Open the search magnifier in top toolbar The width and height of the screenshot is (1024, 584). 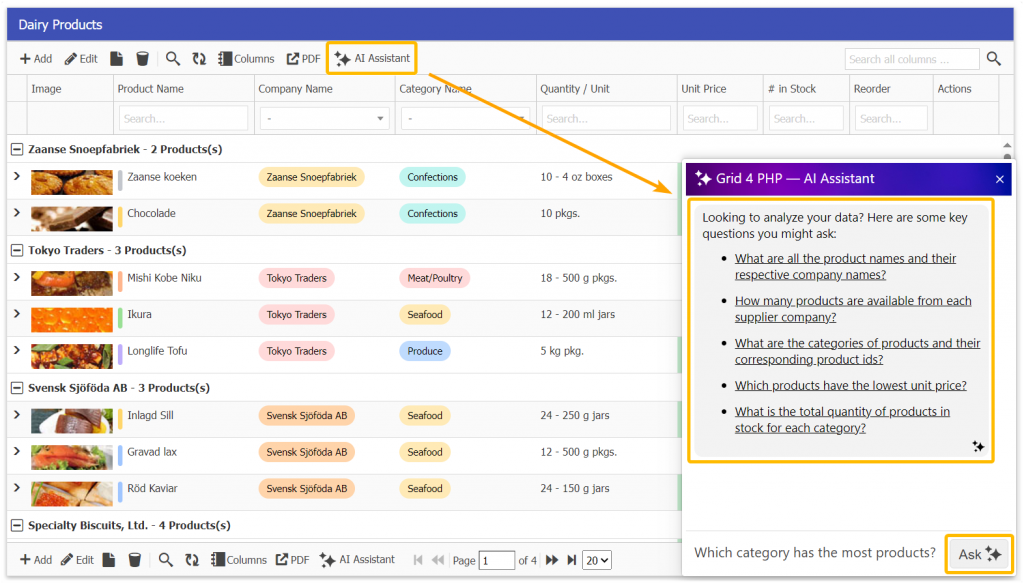173,59
